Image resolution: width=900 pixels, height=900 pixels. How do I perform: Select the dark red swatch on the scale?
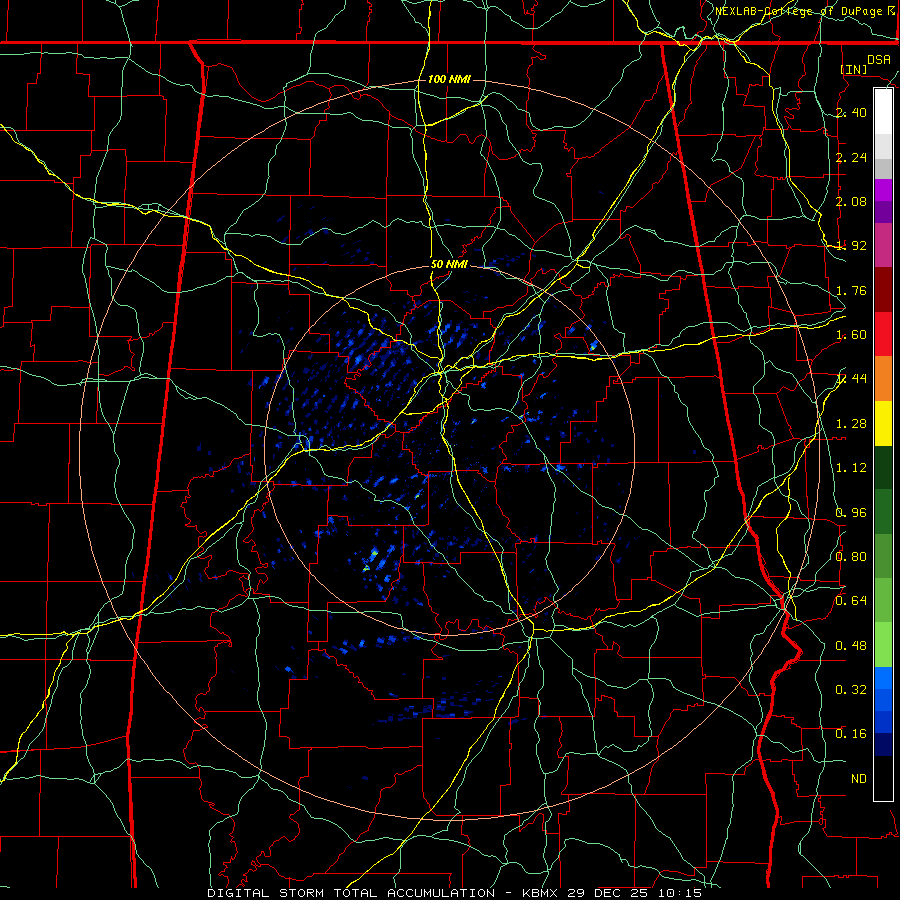[883, 290]
